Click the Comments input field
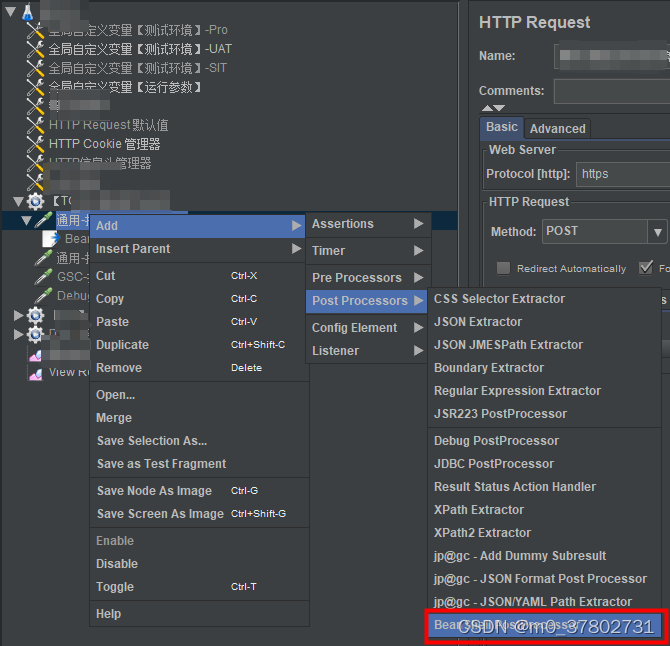 [x=612, y=91]
